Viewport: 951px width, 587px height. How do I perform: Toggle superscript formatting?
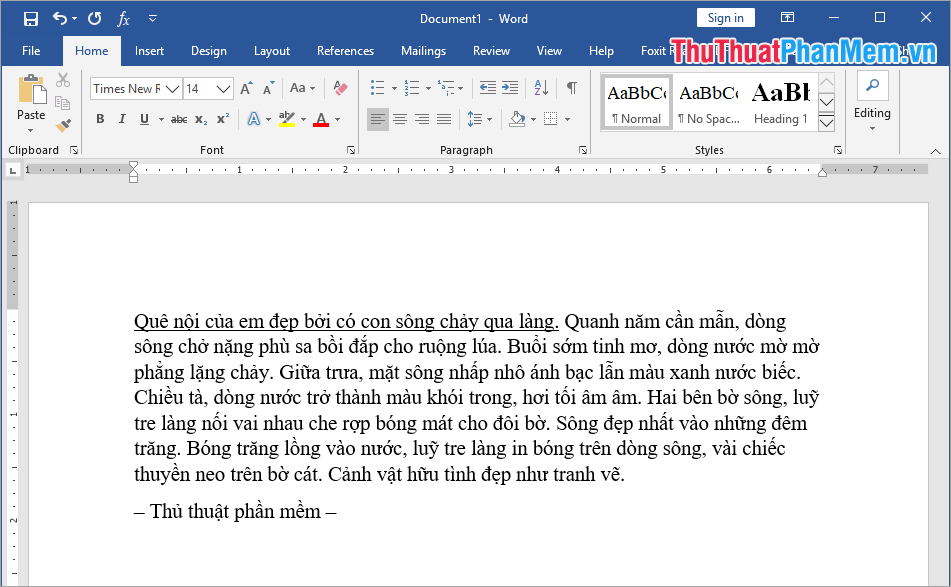[223, 119]
